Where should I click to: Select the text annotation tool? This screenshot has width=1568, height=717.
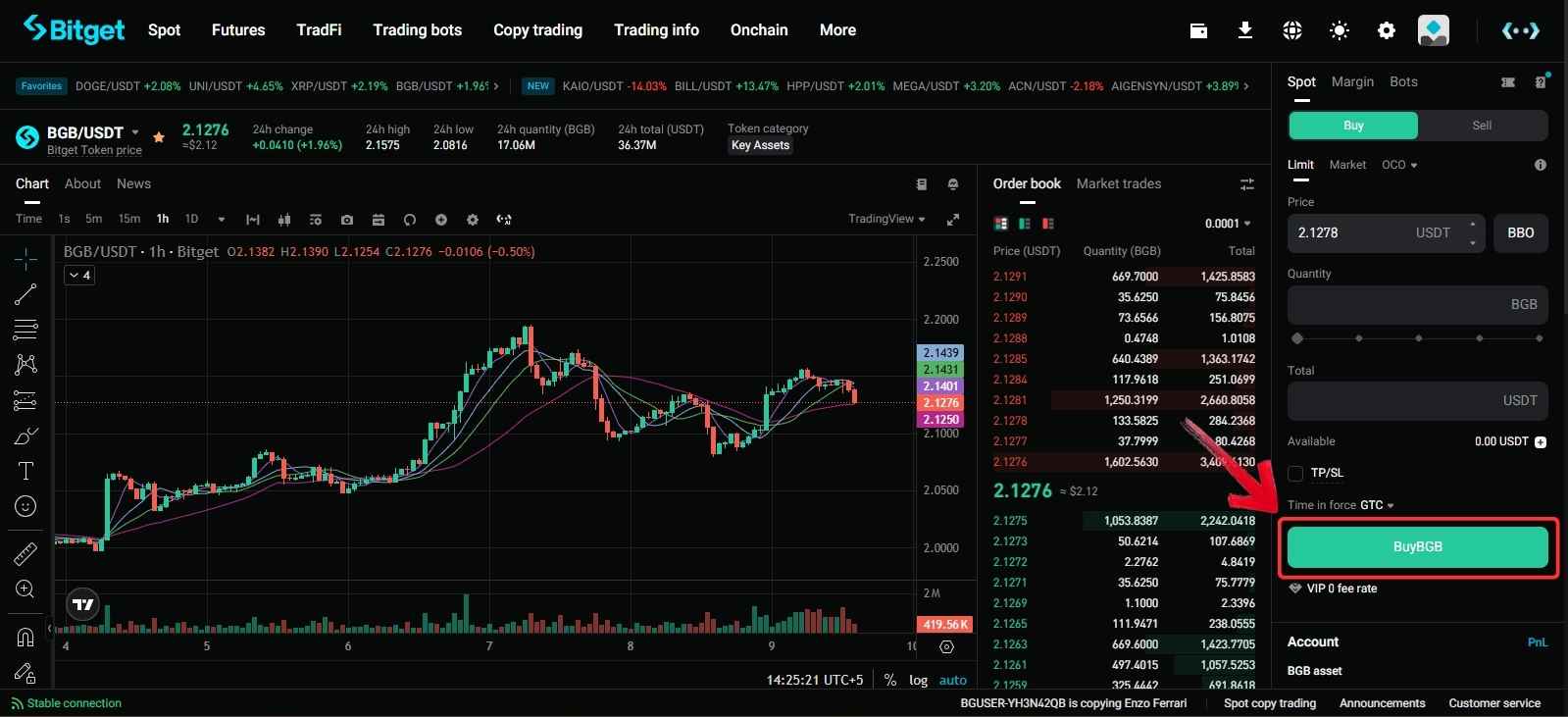click(x=25, y=471)
